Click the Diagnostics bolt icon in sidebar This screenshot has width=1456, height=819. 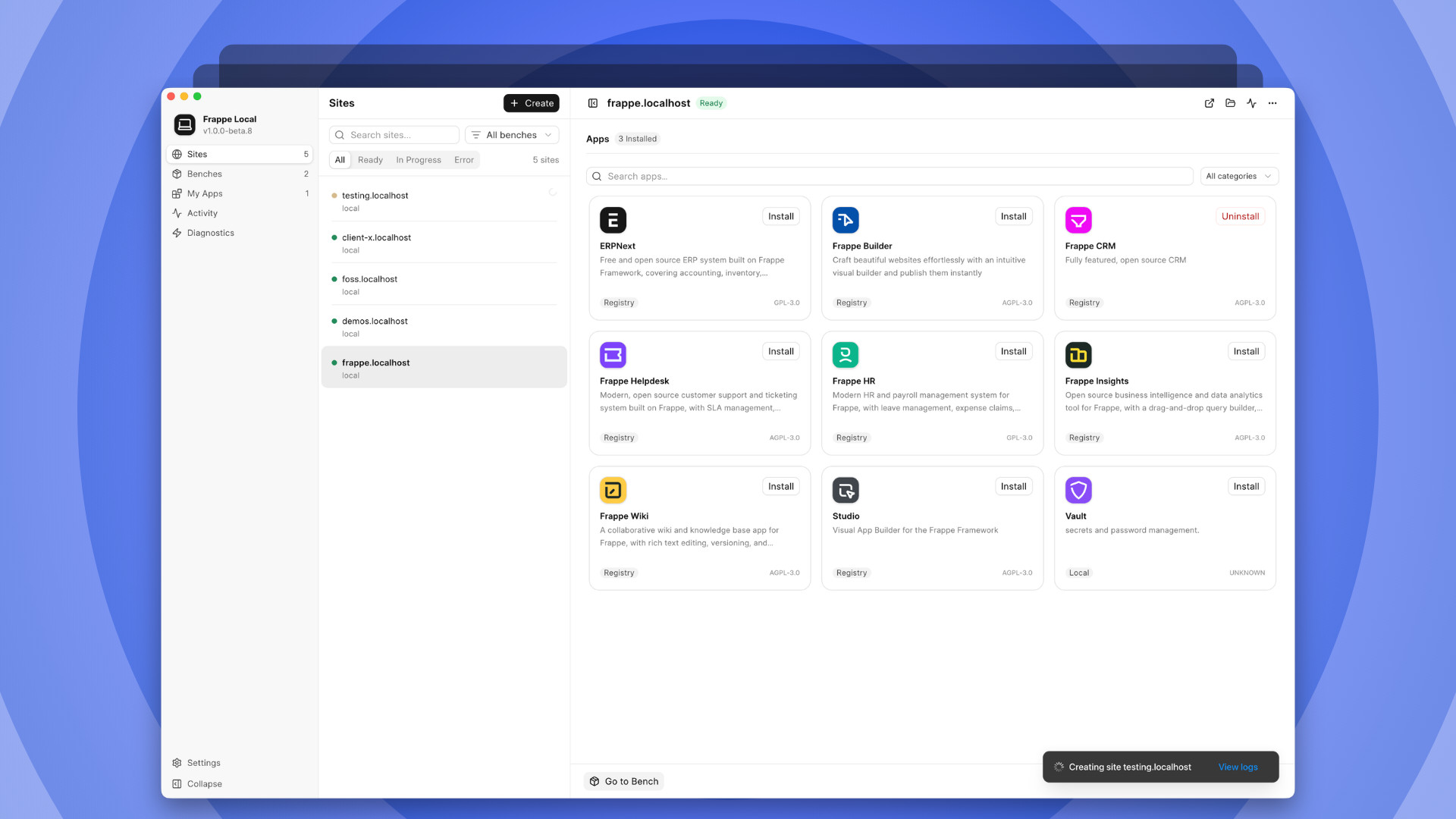pos(177,233)
